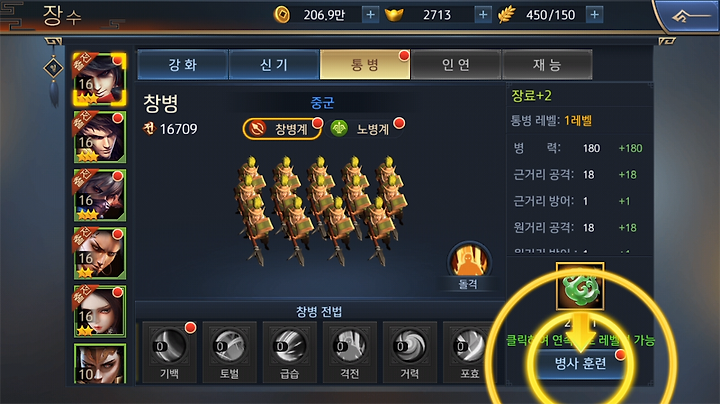720x404 pixels.
Task: Click the green jade dragon item icon
Action: (x=580, y=286)
